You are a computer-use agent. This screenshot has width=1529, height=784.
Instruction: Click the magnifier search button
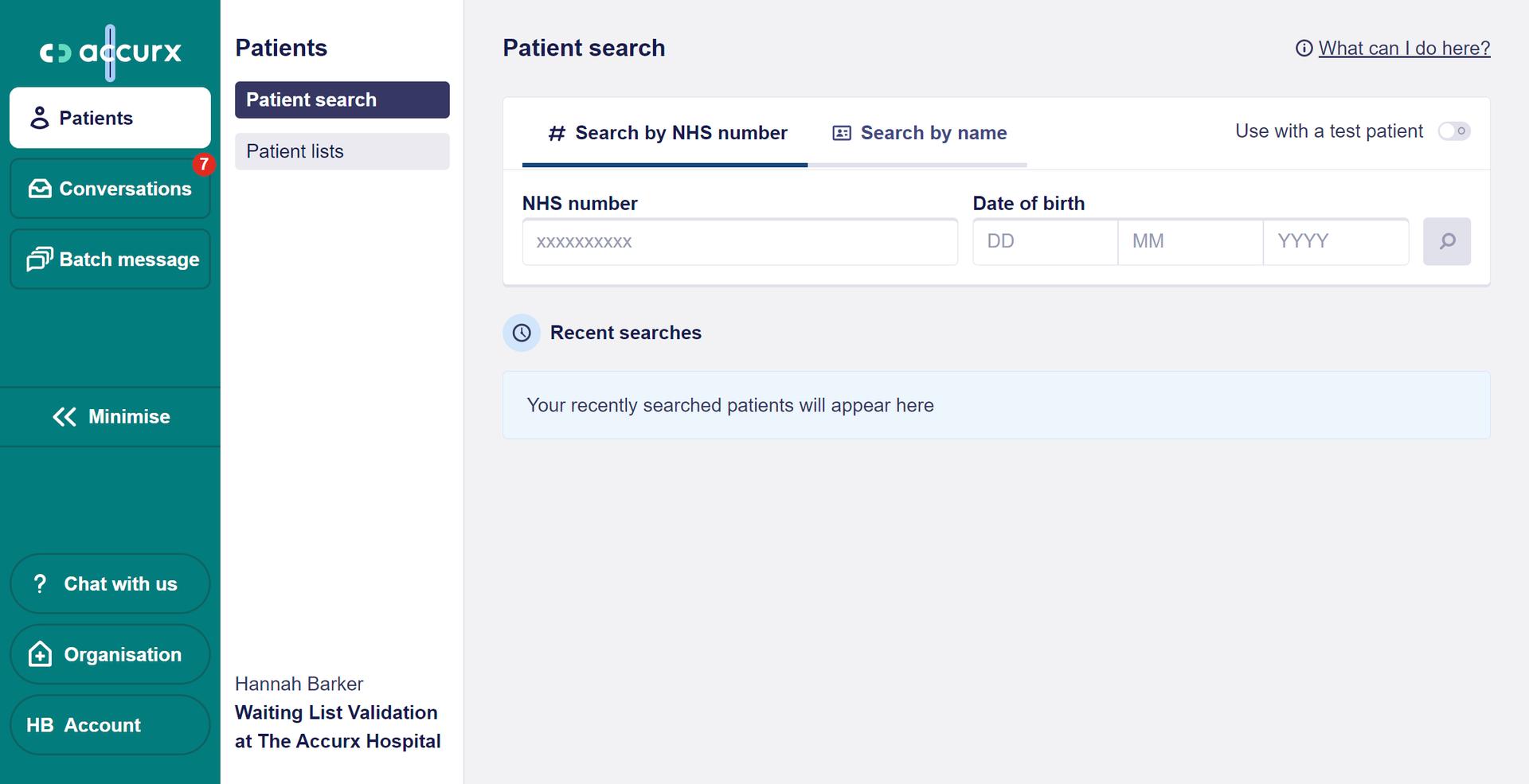click(1447, 241)
